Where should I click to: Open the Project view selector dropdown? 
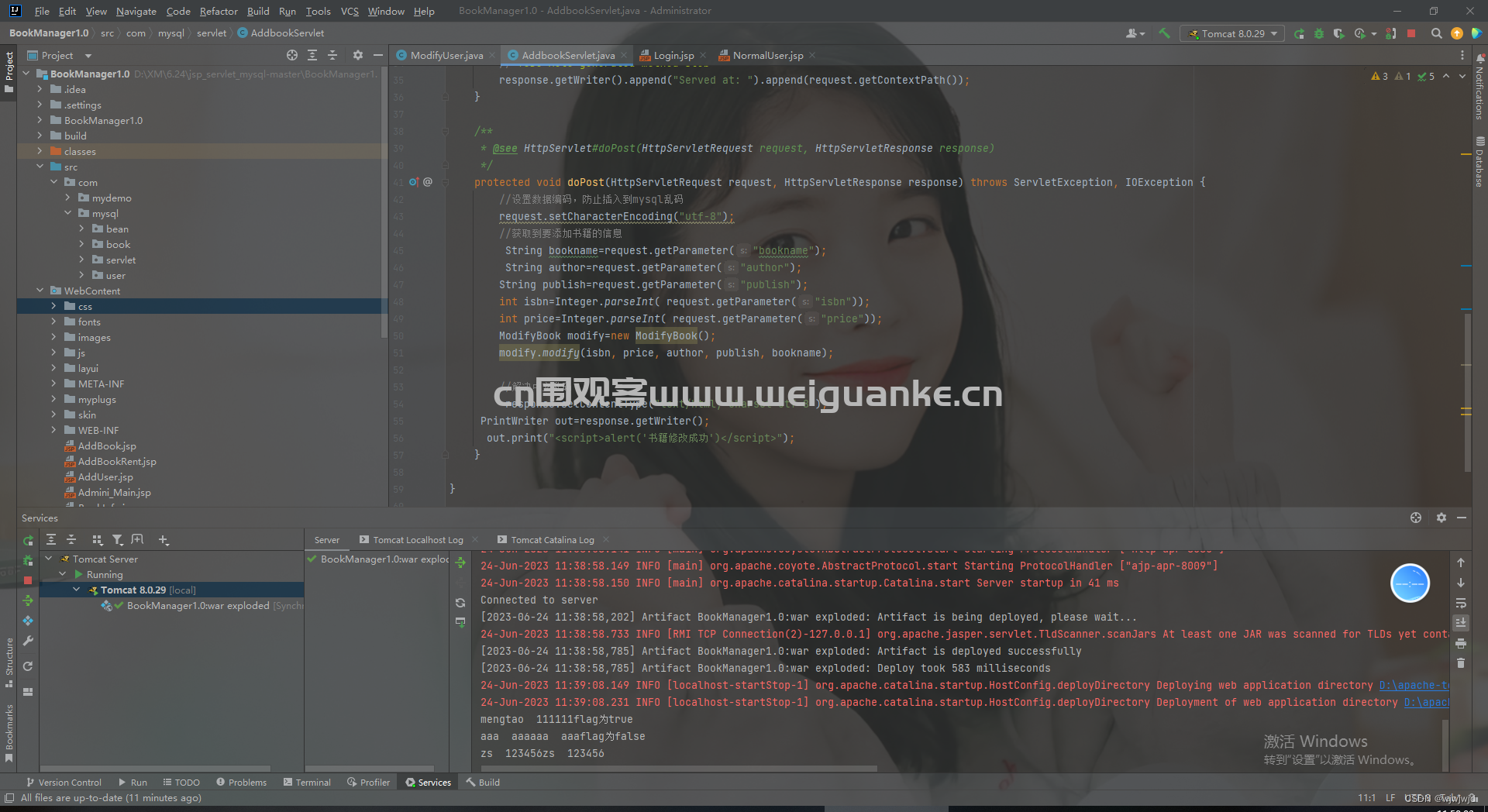tap(60, 55)
